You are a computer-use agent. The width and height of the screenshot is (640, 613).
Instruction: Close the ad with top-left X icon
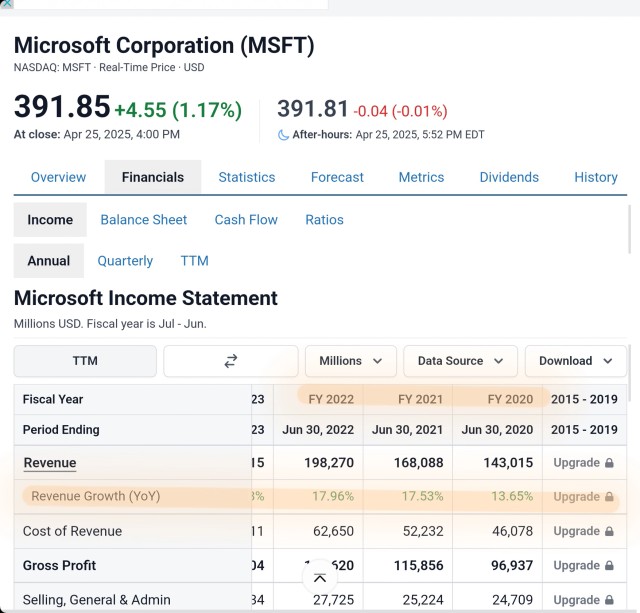tap(6, 4)
